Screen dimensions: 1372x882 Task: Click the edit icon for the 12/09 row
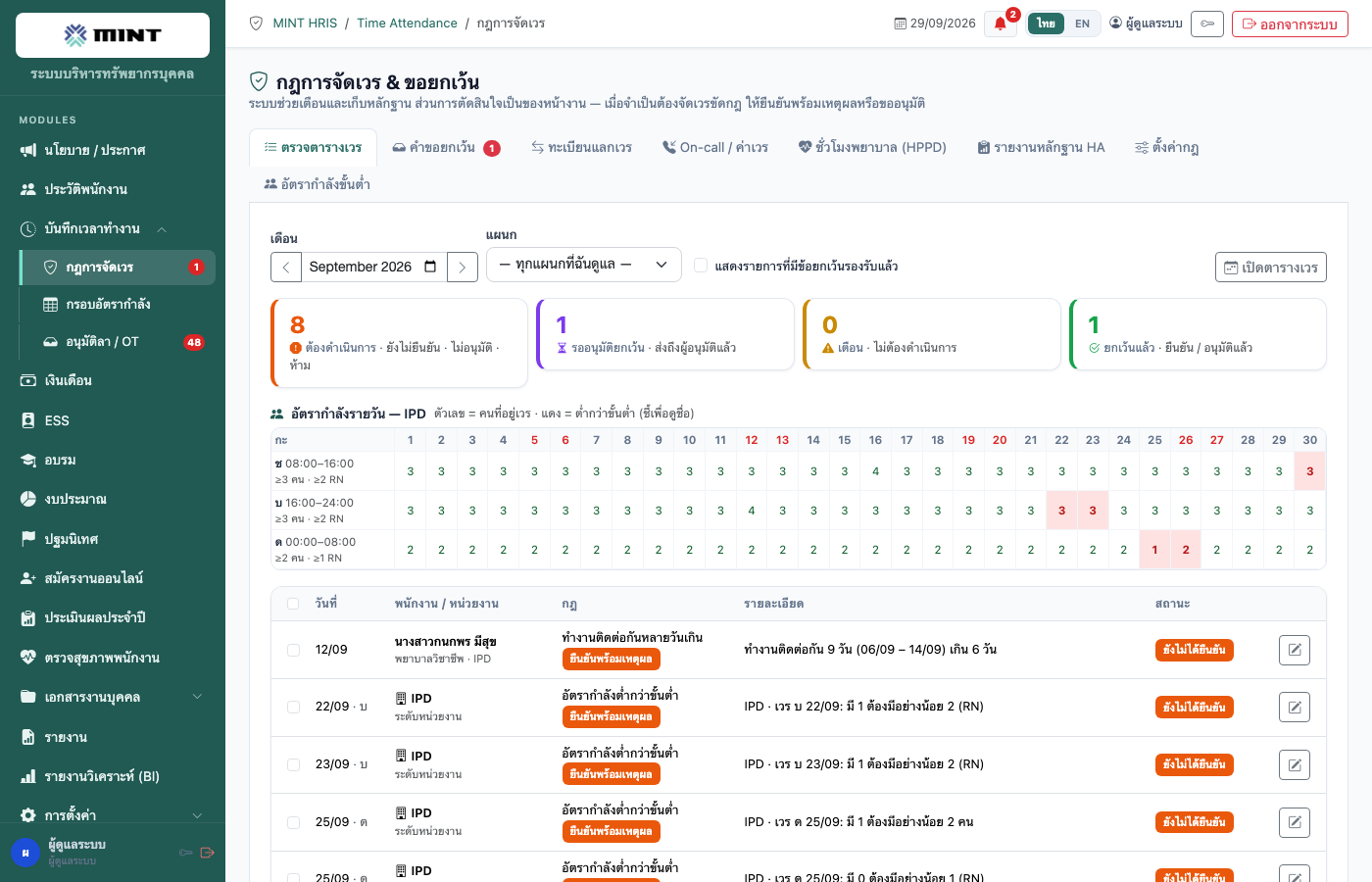click(1295, 650)
